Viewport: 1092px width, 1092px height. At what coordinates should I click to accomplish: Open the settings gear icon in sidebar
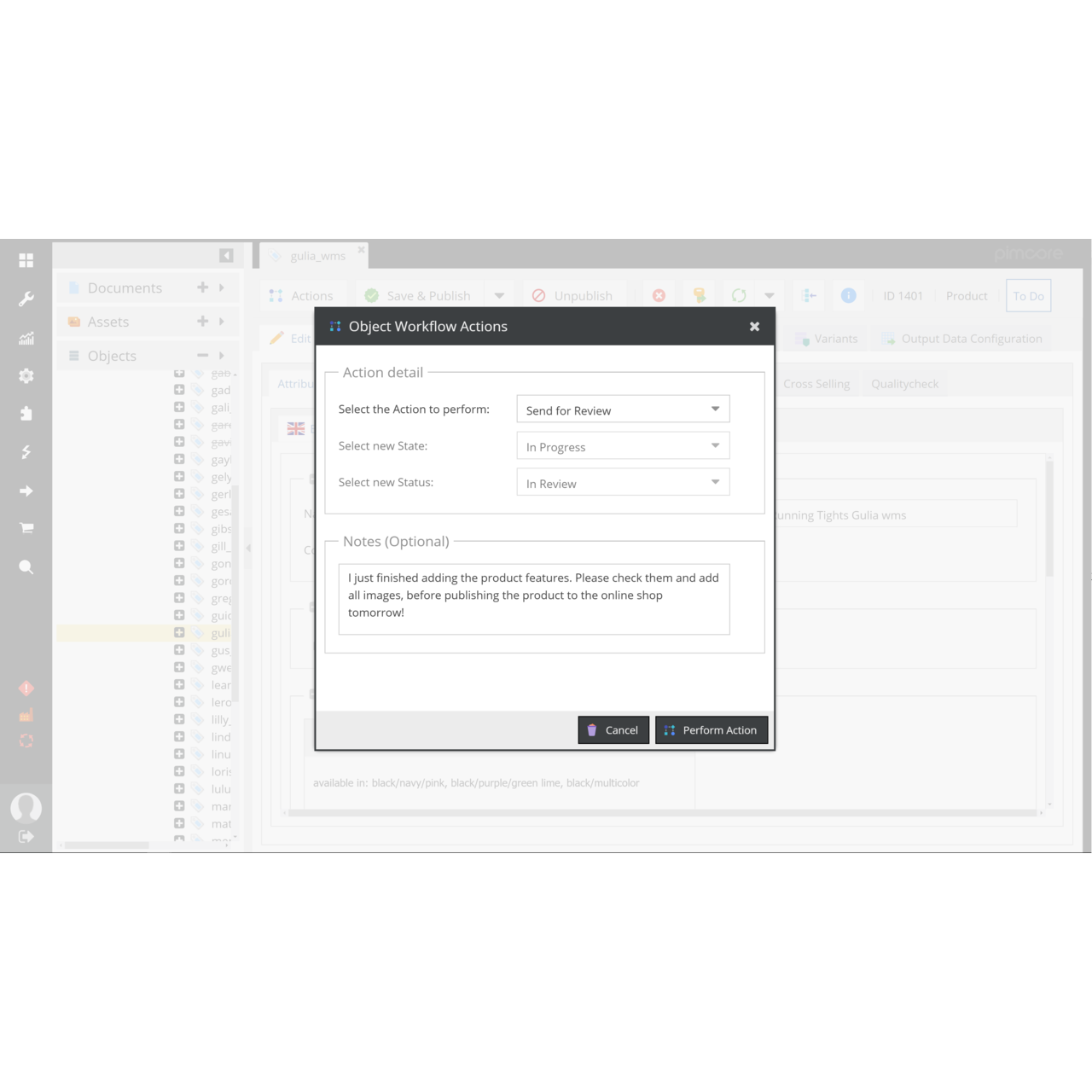(x=26, y=375)
